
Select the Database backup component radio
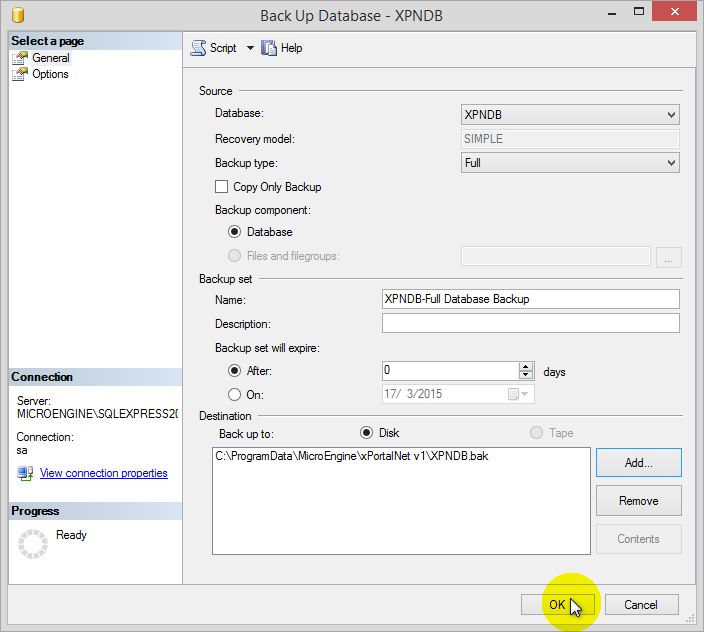coord(235,232)
